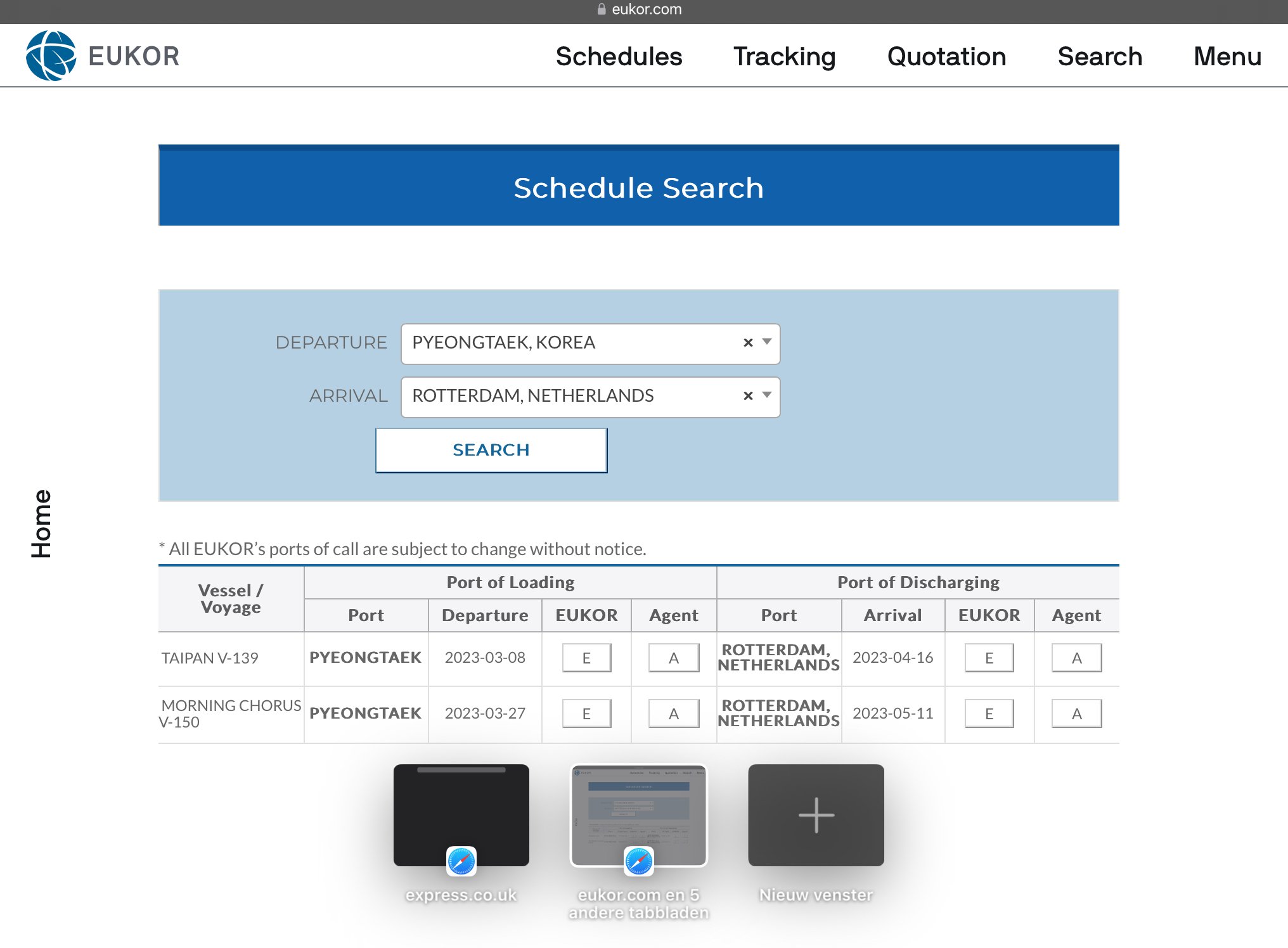Clear the ARRIVAL port selection
Screen dimensions: 1288x948
(x=748, y=396)
